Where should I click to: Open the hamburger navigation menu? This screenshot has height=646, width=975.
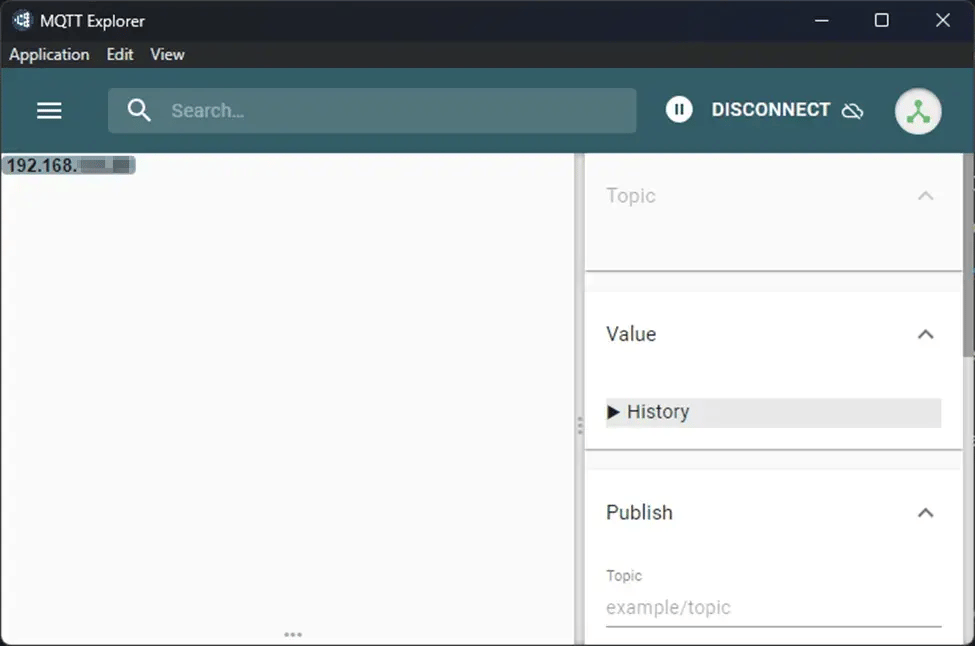pos(48,110)
